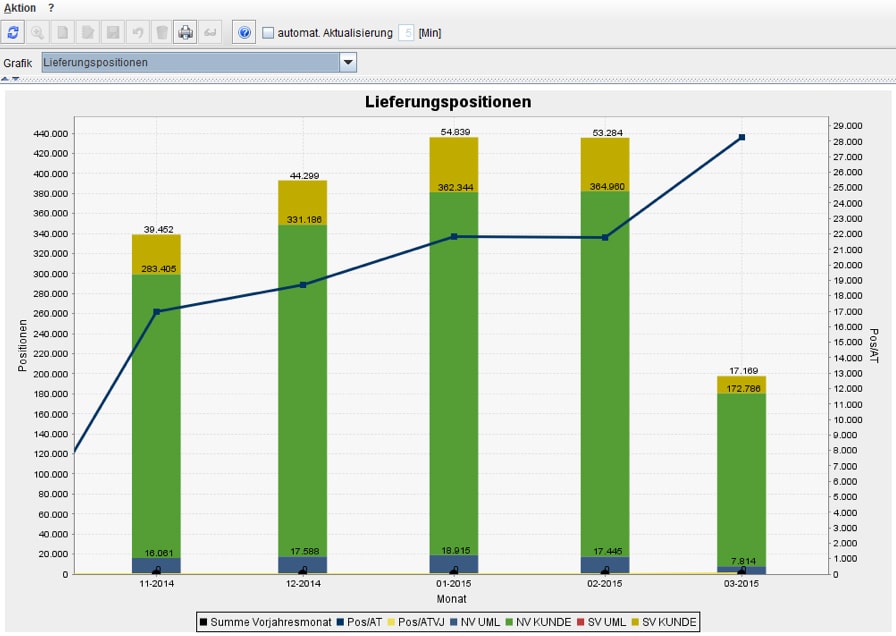Viewport: 896px width, 636px height.
Task: Click the update interval minutes field
Action: click(406, 33)
